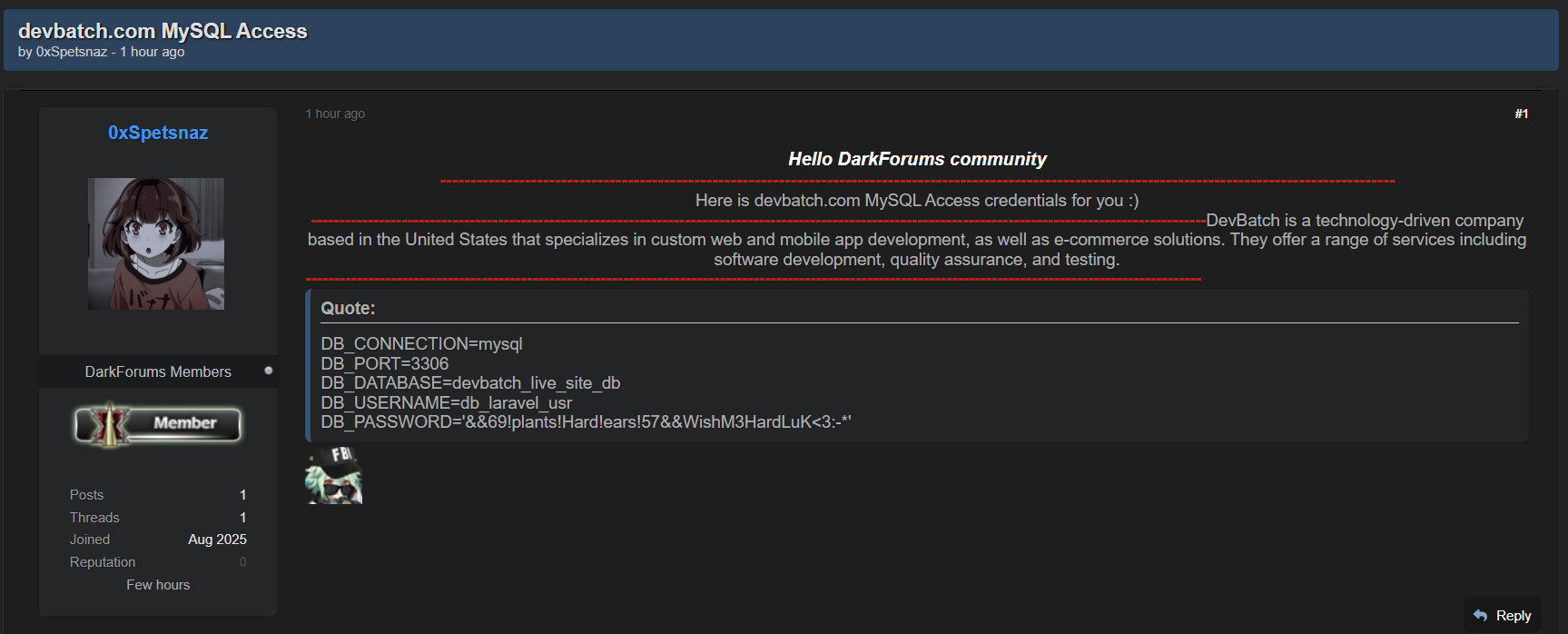Click the author byline 0xSpetsnaz in the header
Screen dimensions: 1568x634
[x=72, y=52]
